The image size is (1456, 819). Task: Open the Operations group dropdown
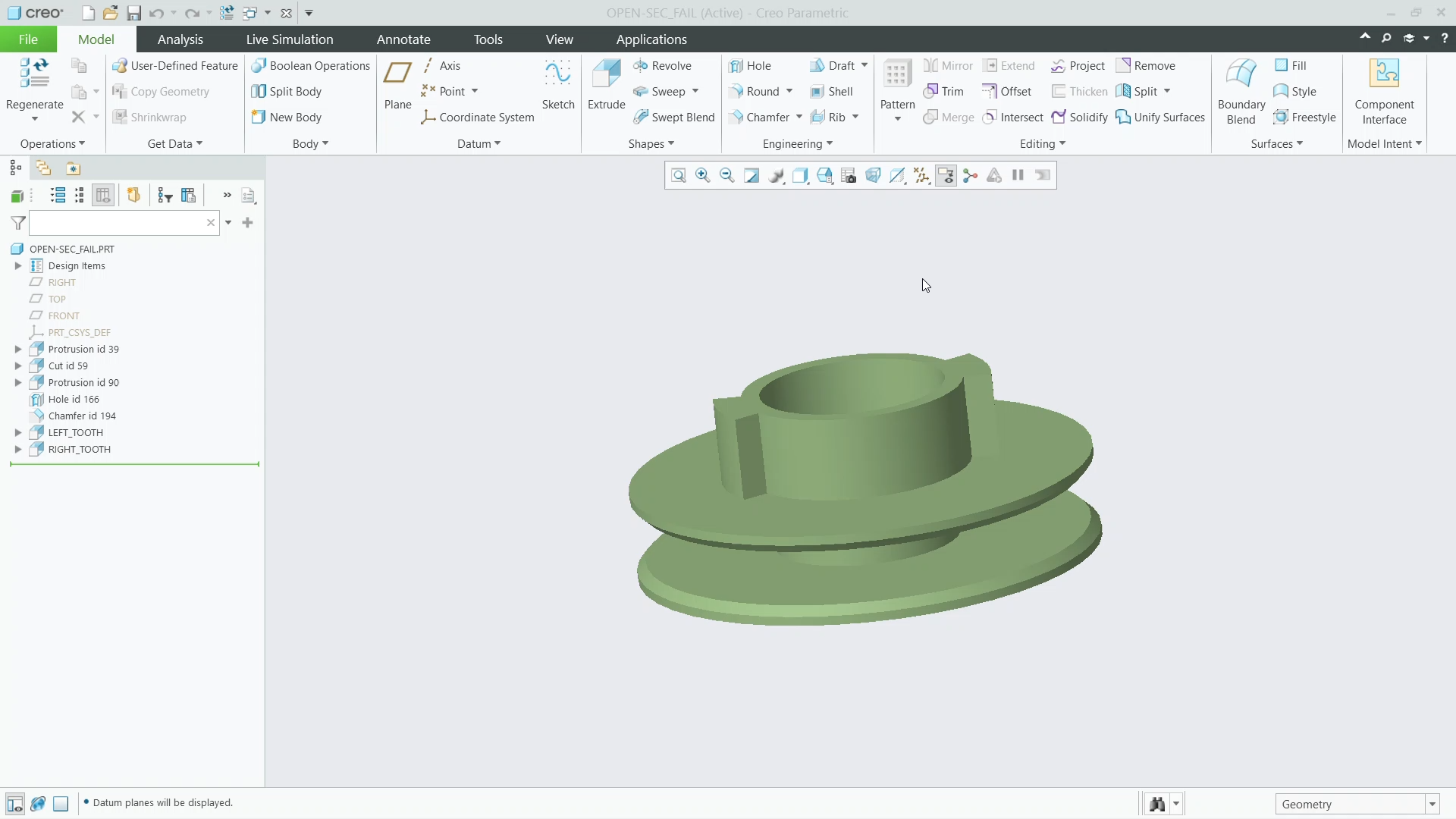[52, 144]
